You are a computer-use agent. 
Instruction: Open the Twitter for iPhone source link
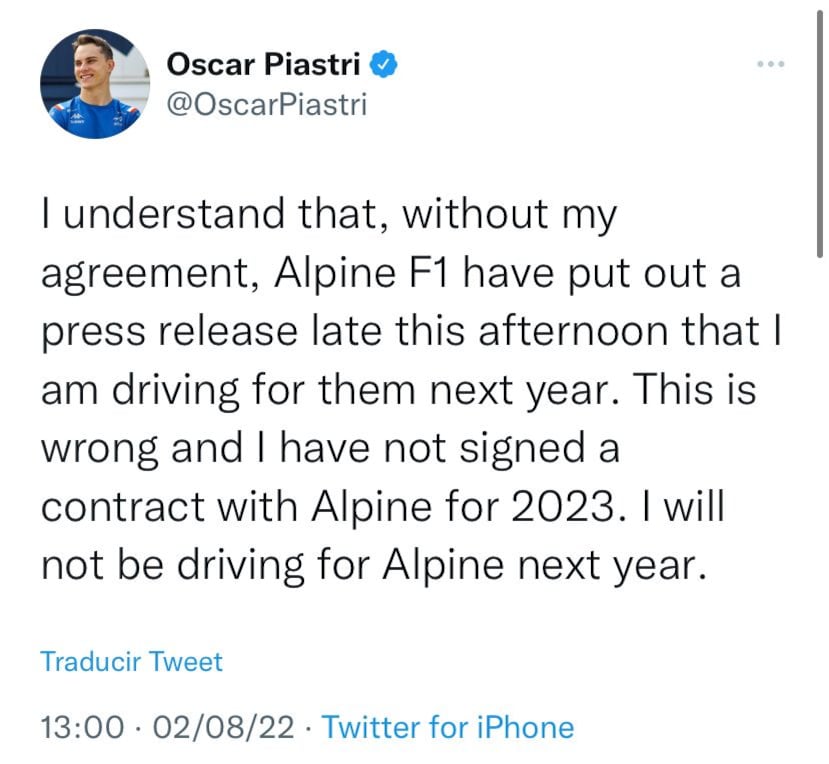449,727
